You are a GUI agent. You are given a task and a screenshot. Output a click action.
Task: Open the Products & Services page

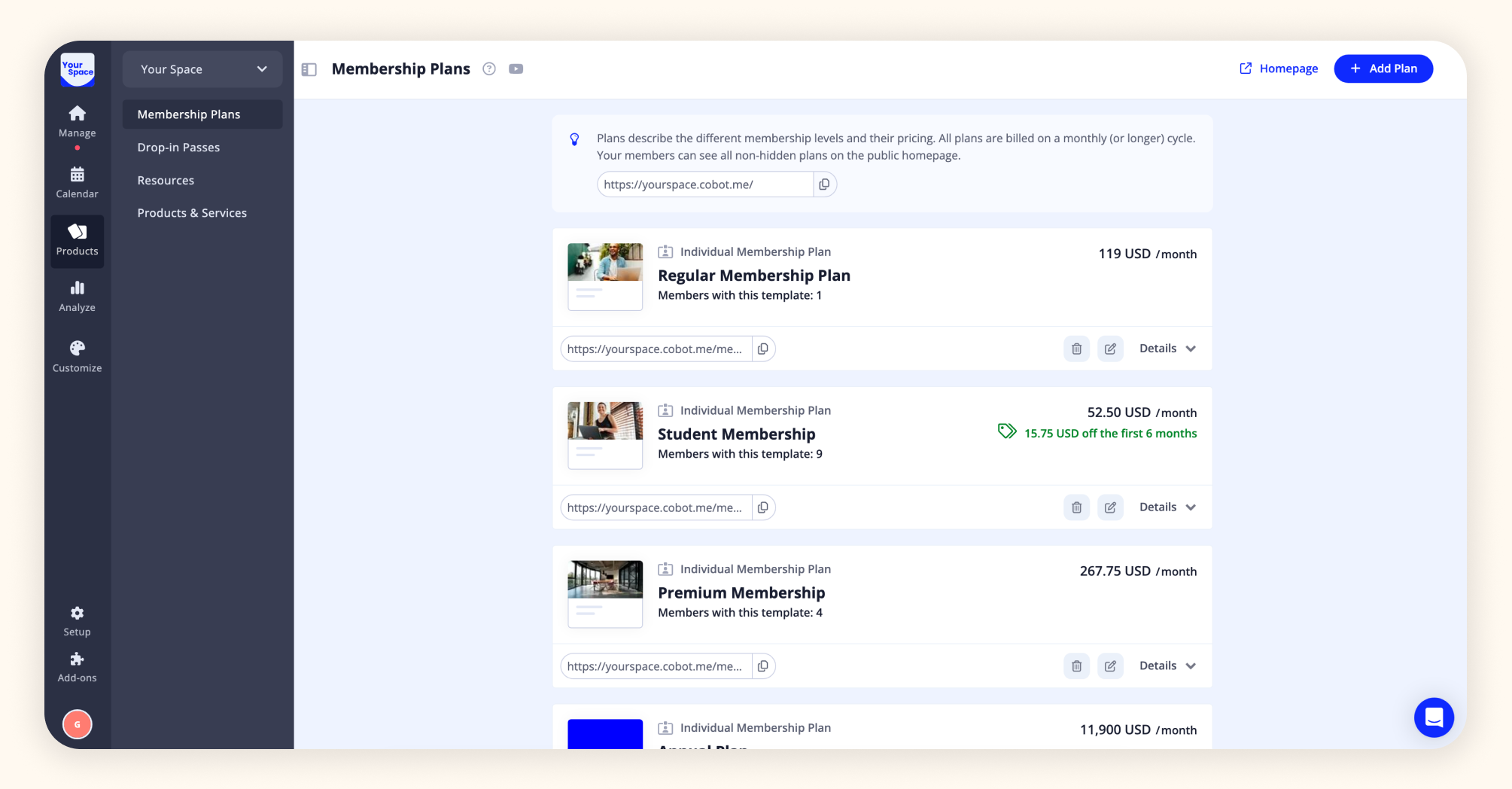192,212
